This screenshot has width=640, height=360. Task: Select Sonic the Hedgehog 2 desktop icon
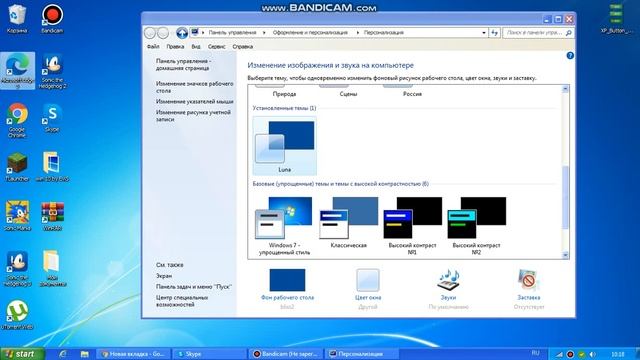52,70
